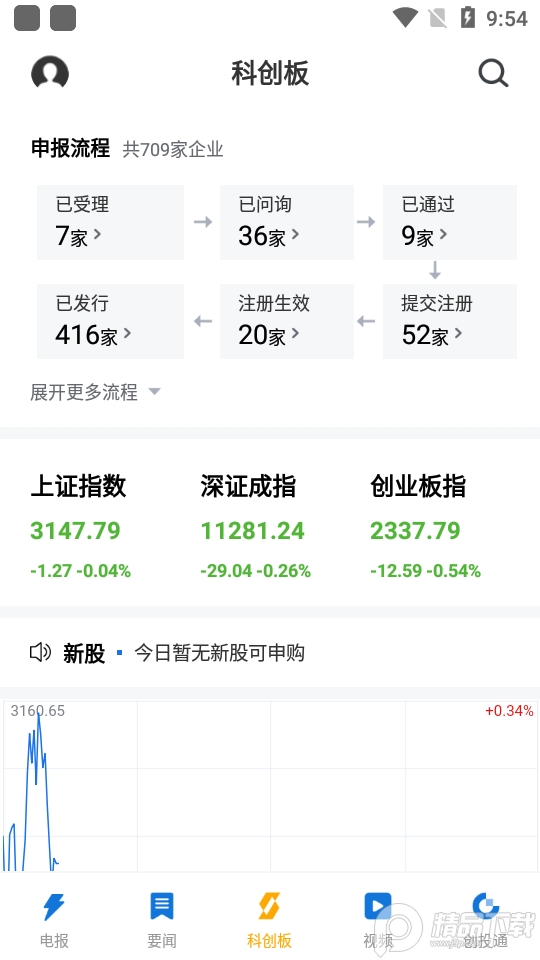Open search with the magnifier icon
The height and width of the screenshot is (960, 540).
pos(493,73)
